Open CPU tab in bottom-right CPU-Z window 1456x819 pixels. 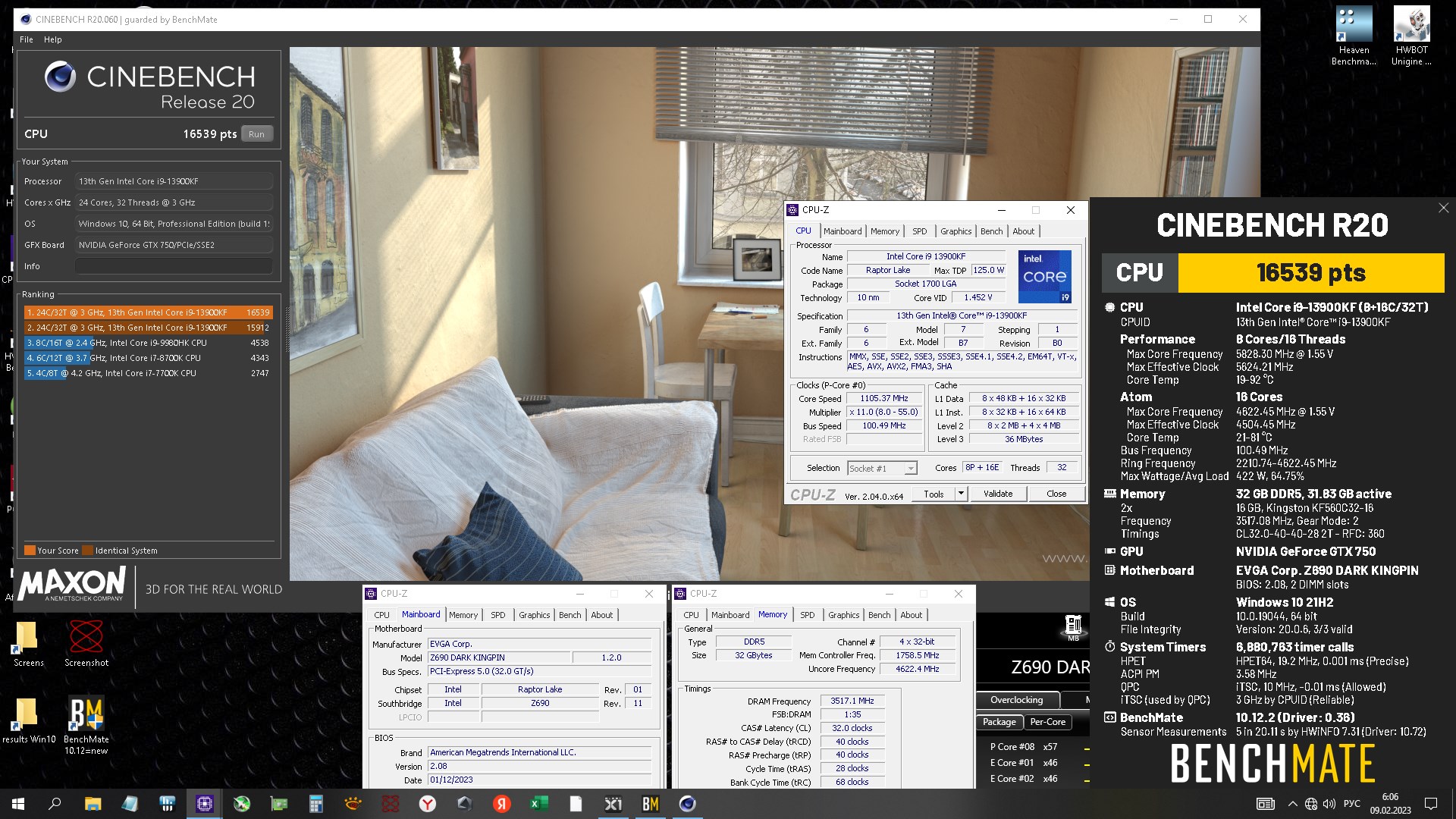(692, 615)
